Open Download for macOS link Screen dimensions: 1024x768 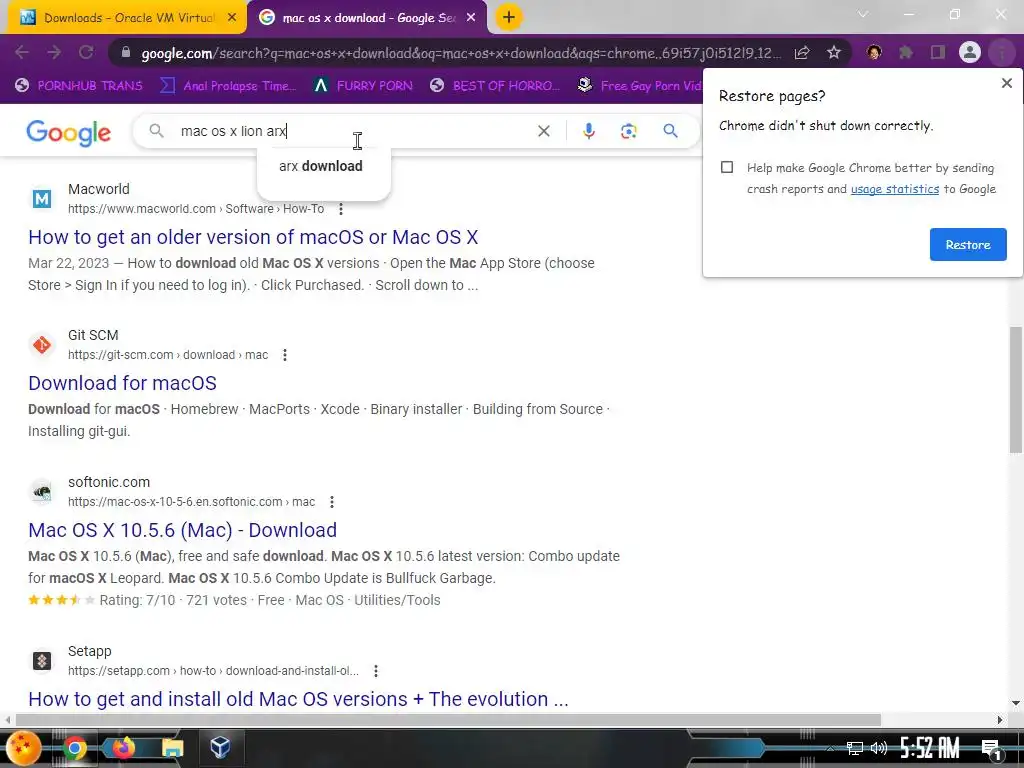coord(122,383)
